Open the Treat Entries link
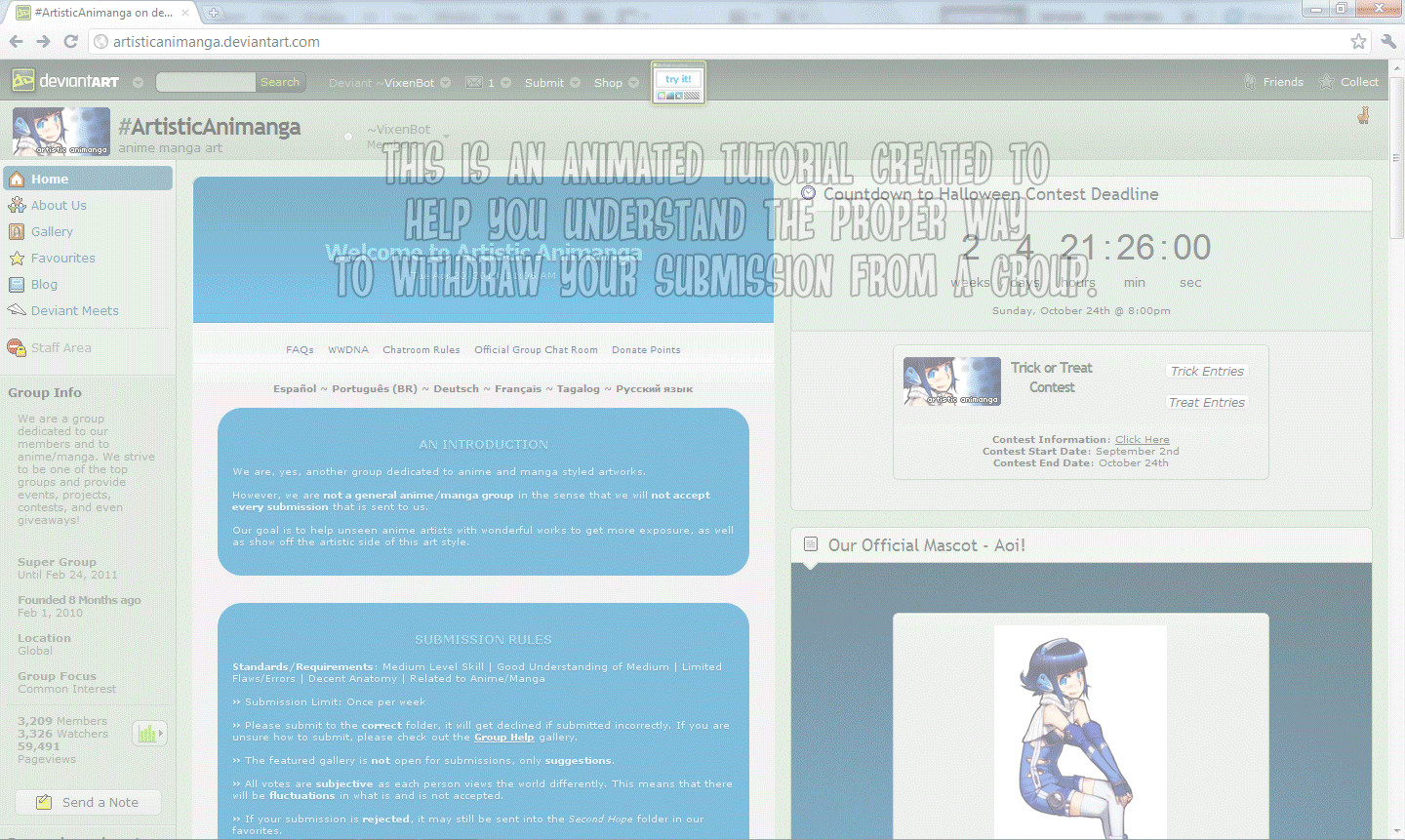 pos(1207,402)
